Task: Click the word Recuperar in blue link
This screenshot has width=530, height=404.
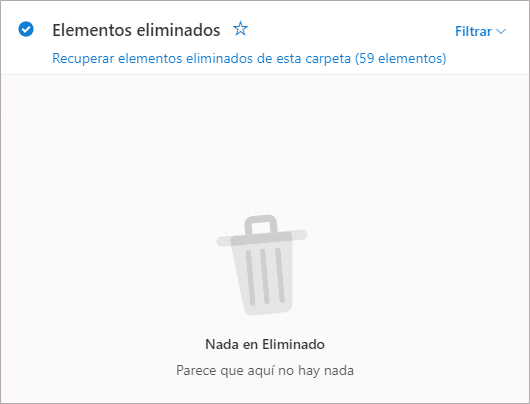Action: point(83,58)
